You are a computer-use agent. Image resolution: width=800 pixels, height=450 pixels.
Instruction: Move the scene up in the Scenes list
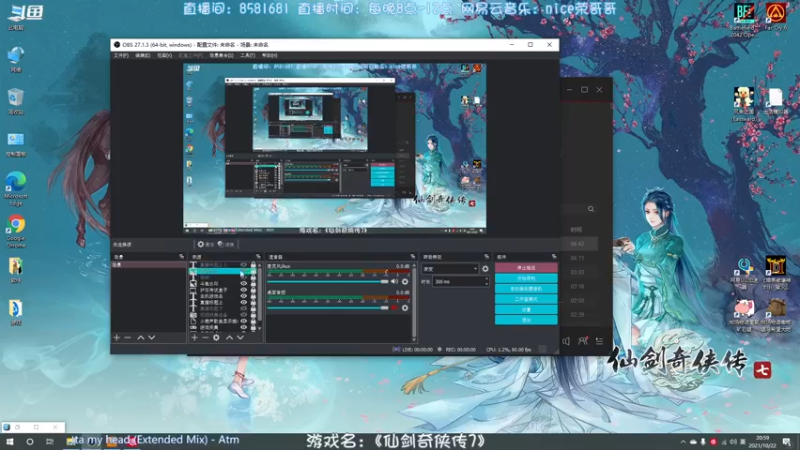tap(141, 337)
